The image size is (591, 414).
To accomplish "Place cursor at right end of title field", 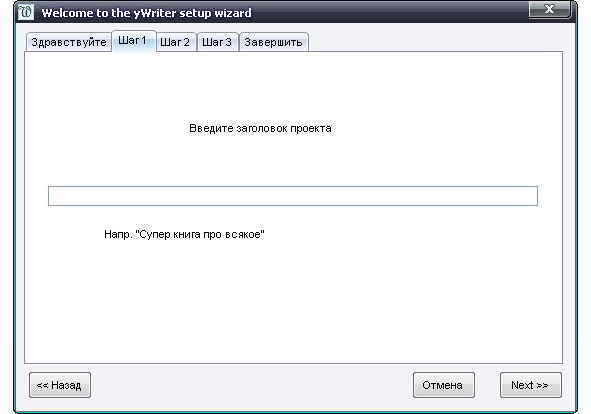I will [533, 196].
